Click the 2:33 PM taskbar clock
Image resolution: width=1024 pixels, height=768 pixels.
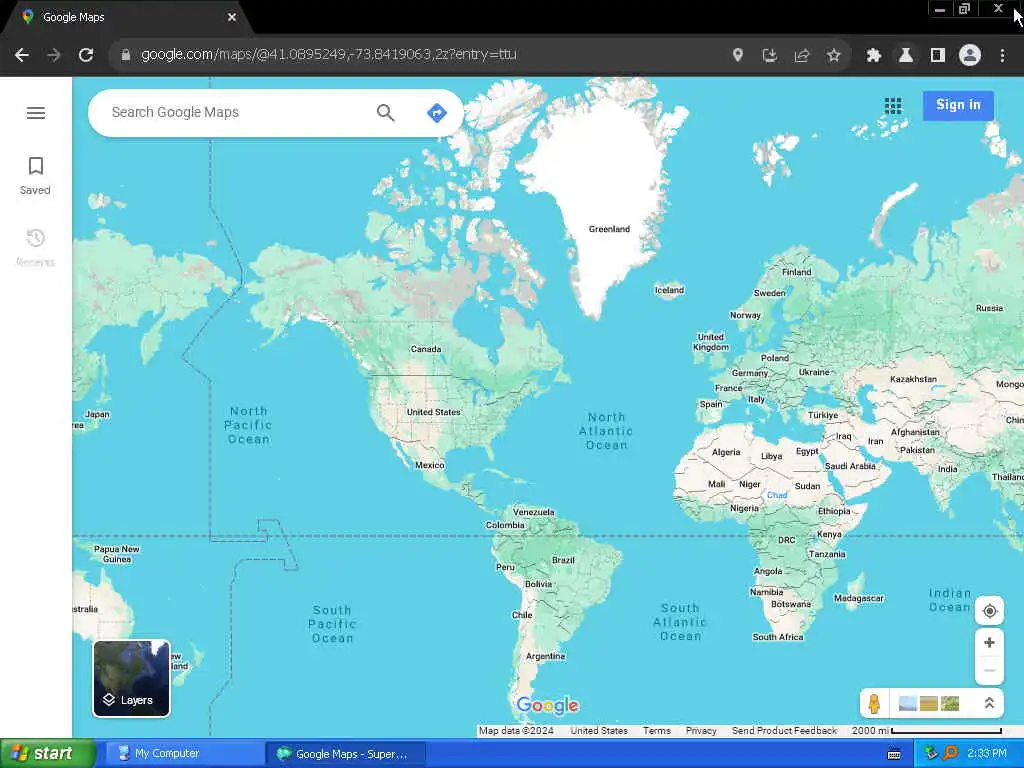(x=987, y=754)
